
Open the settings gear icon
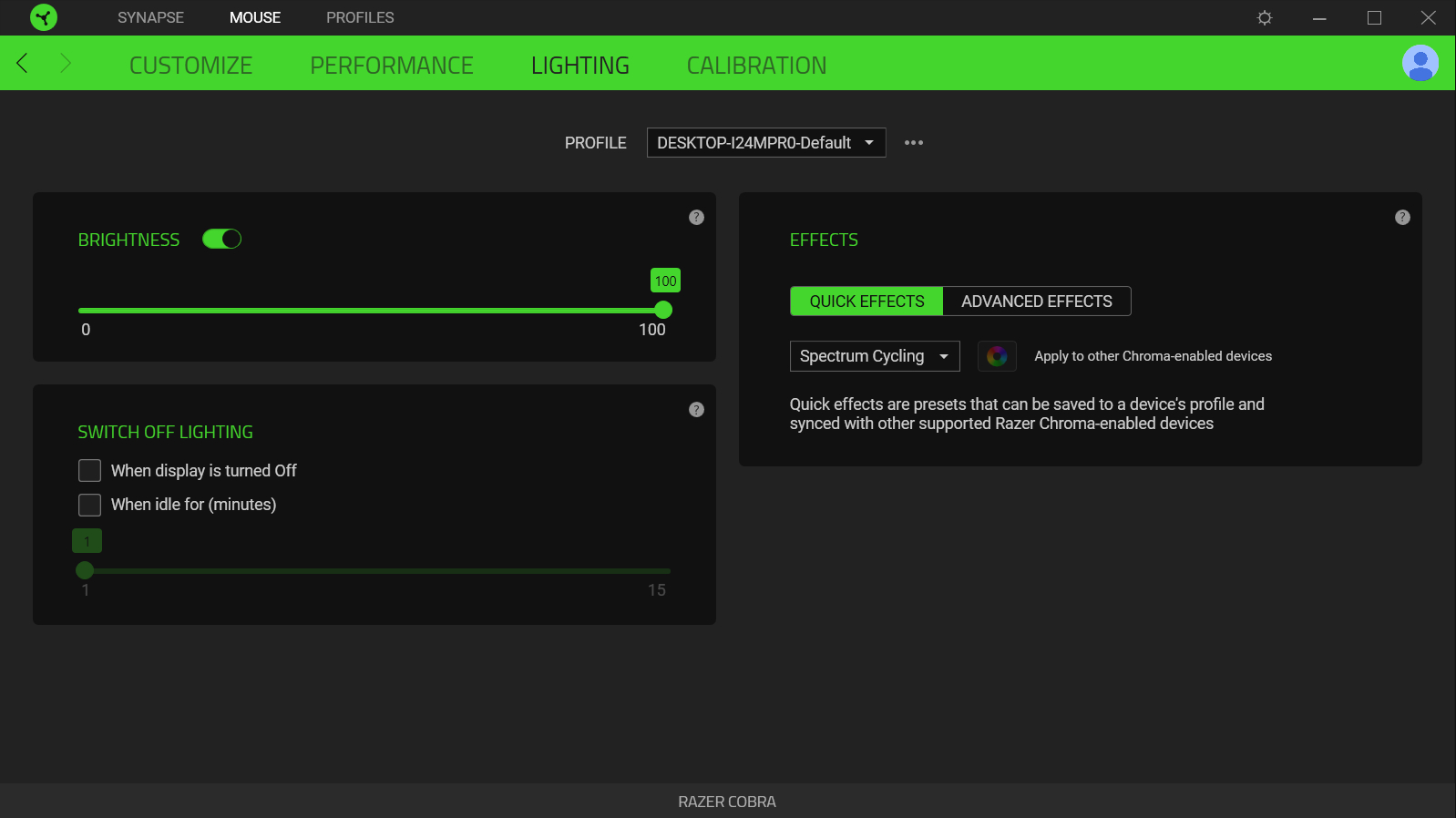1265,17
